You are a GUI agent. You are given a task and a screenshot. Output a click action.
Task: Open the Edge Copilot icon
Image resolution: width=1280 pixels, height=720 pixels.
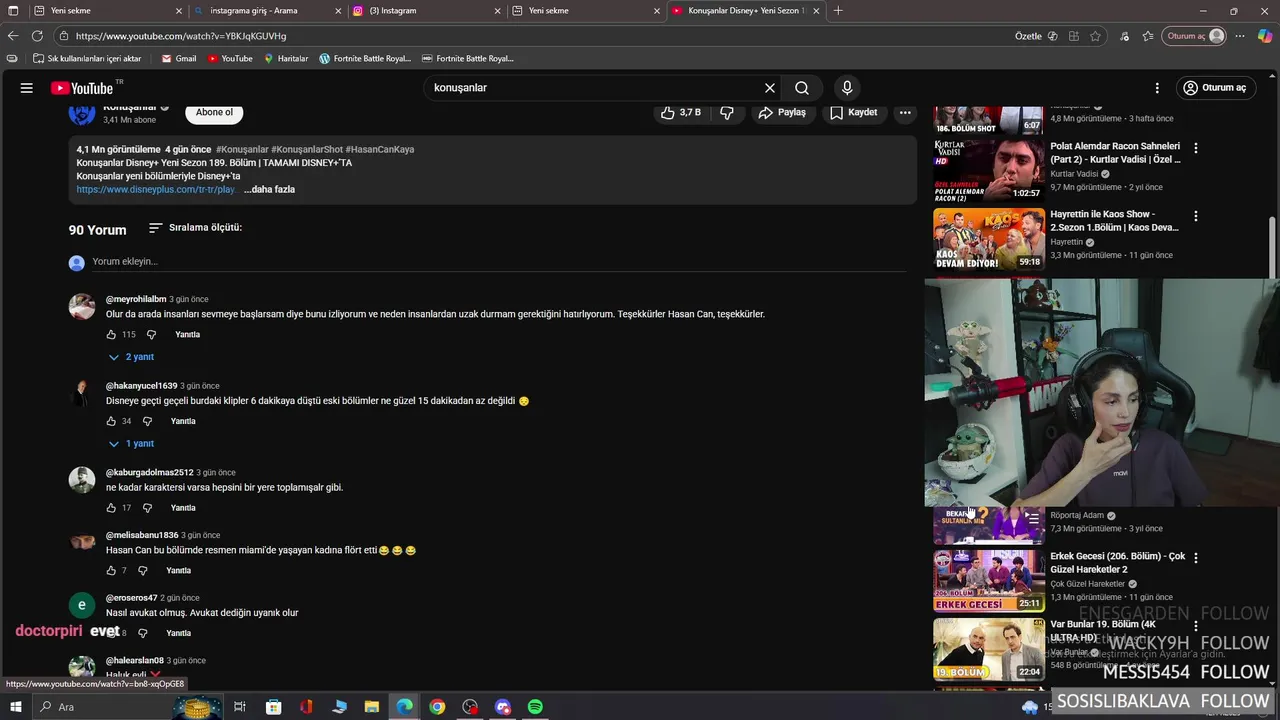coord(1265,36)
